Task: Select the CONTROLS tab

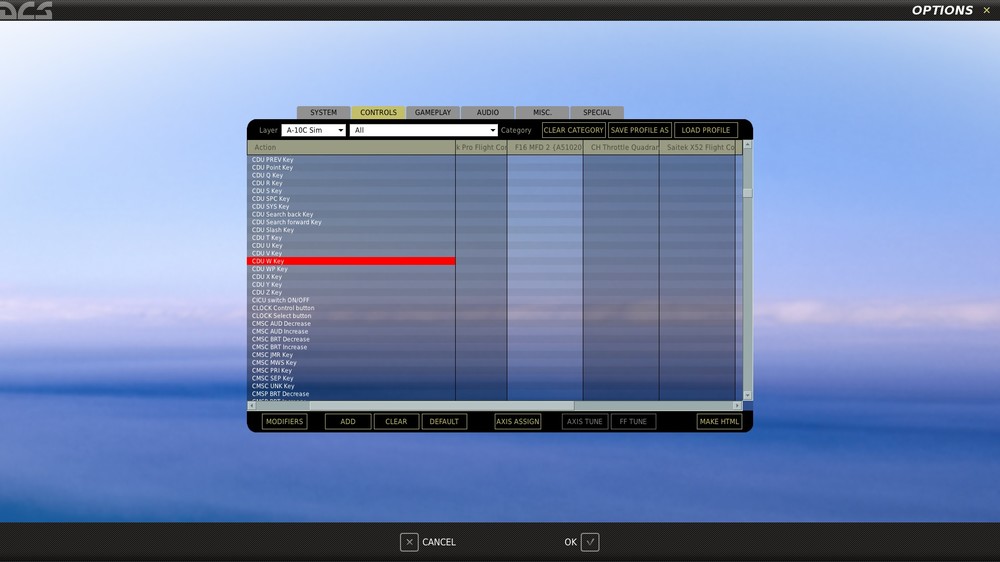Action: coord(378,112)
